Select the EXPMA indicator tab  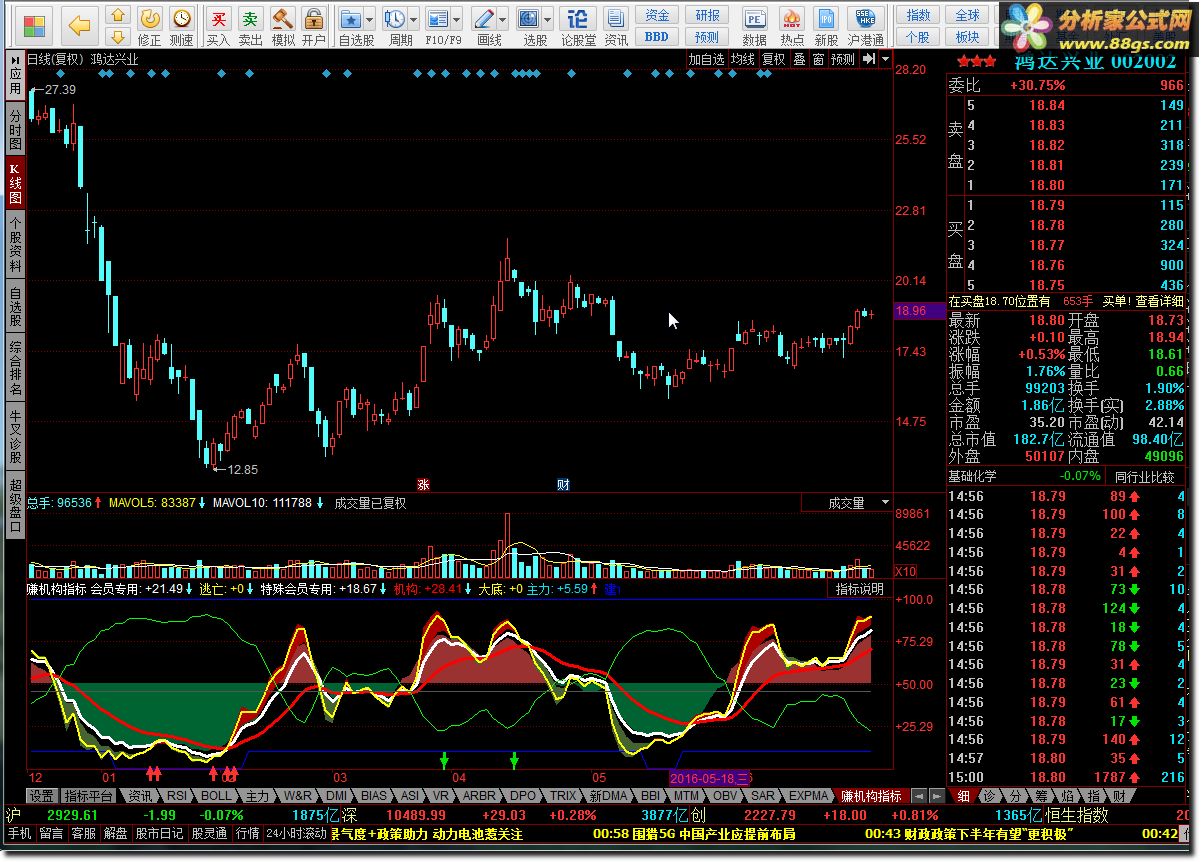click(x=809, y=796)
